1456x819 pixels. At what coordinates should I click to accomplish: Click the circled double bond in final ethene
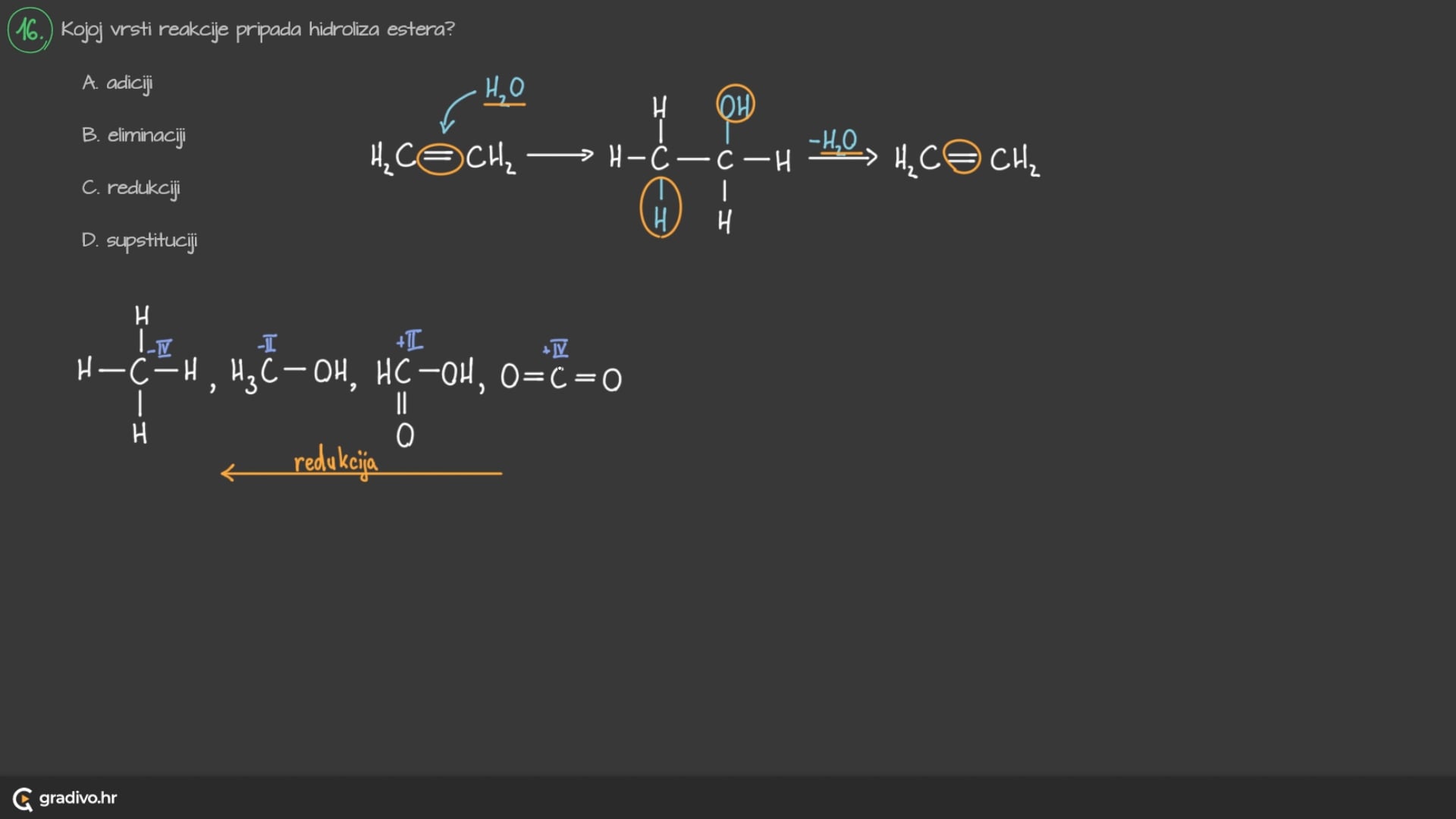point(963,158)
